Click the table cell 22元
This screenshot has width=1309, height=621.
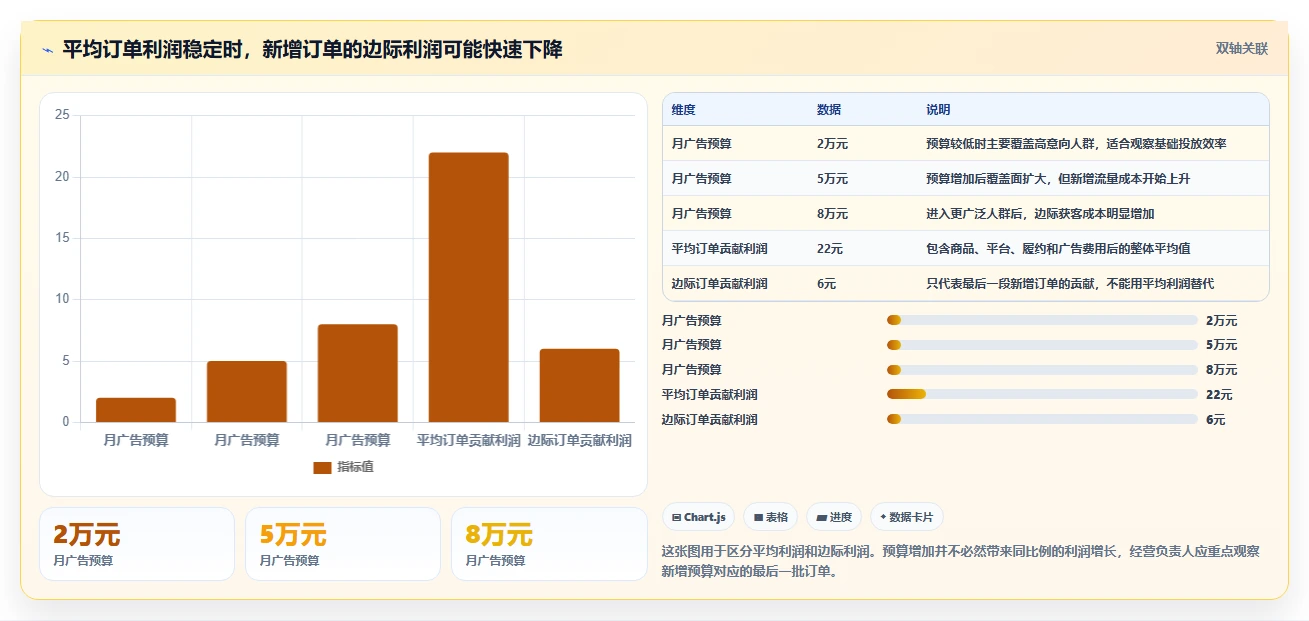tap(830, 249)
